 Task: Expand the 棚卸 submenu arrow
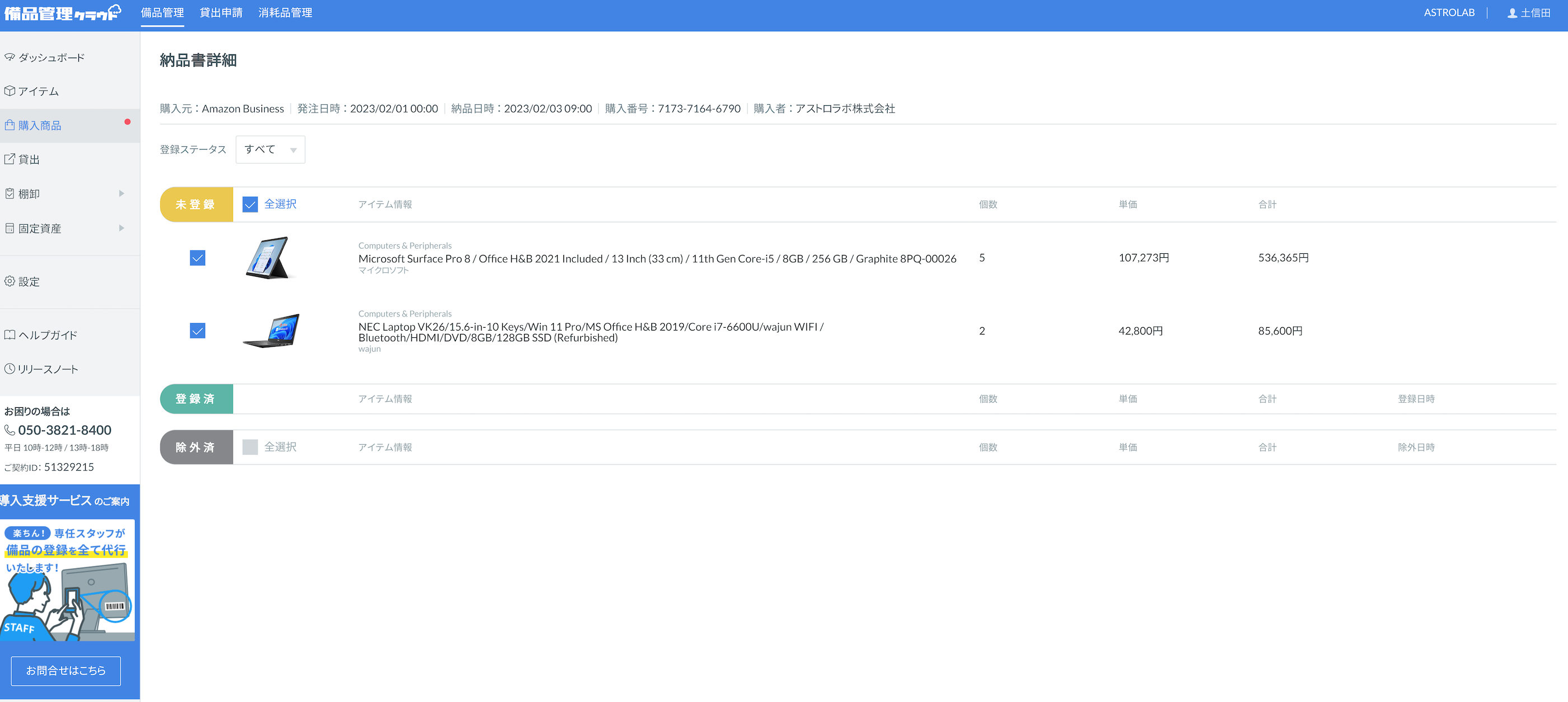click(x=122, y=194)
